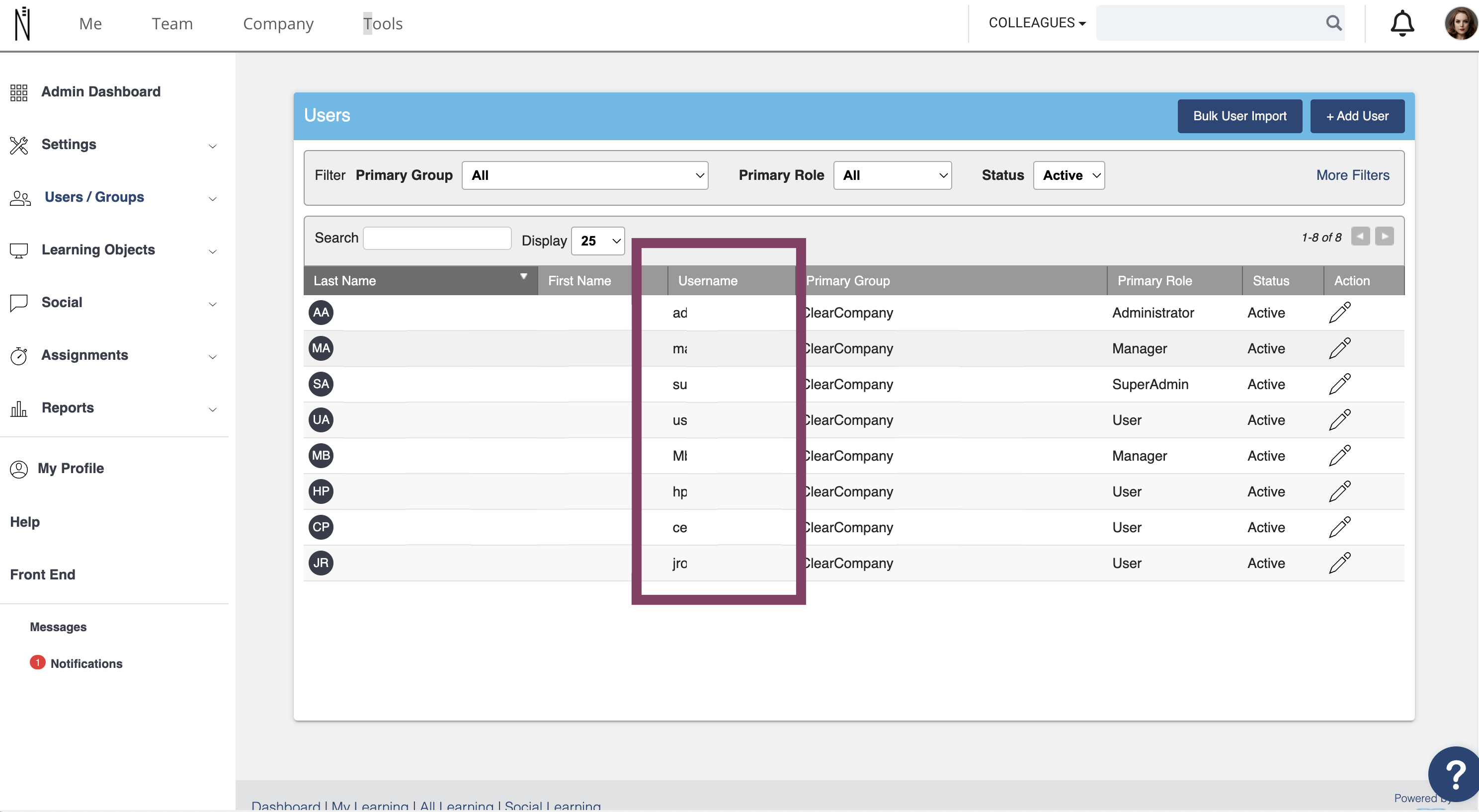This screenshot has width=1479, height=812.
Task: Click the search magnifier icon
Action: pos(1334,23)
